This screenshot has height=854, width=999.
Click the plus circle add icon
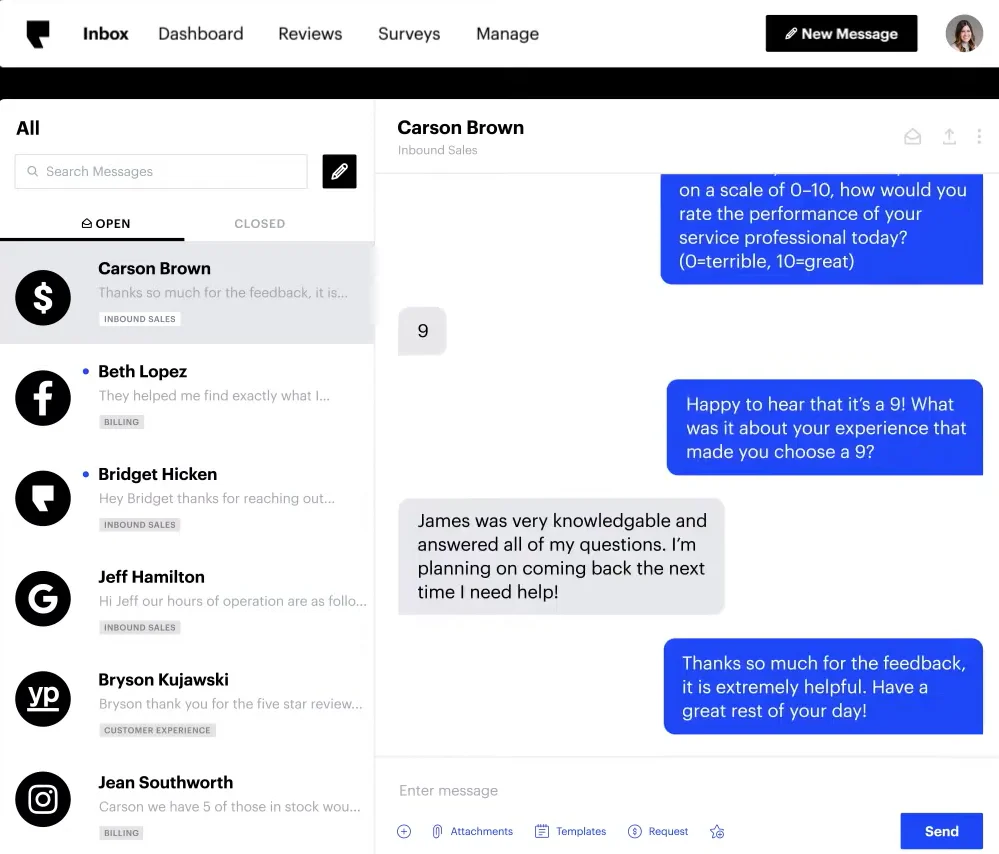pos(404,831)
